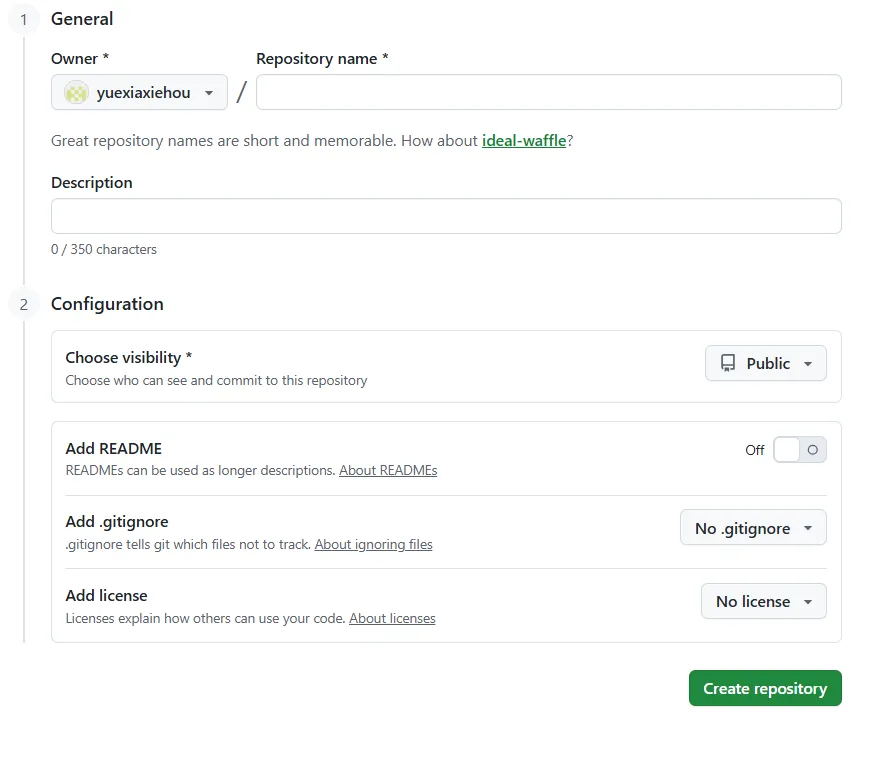Click into the Description input box
This screenshot has height=757, width=875.
point(446,216)
